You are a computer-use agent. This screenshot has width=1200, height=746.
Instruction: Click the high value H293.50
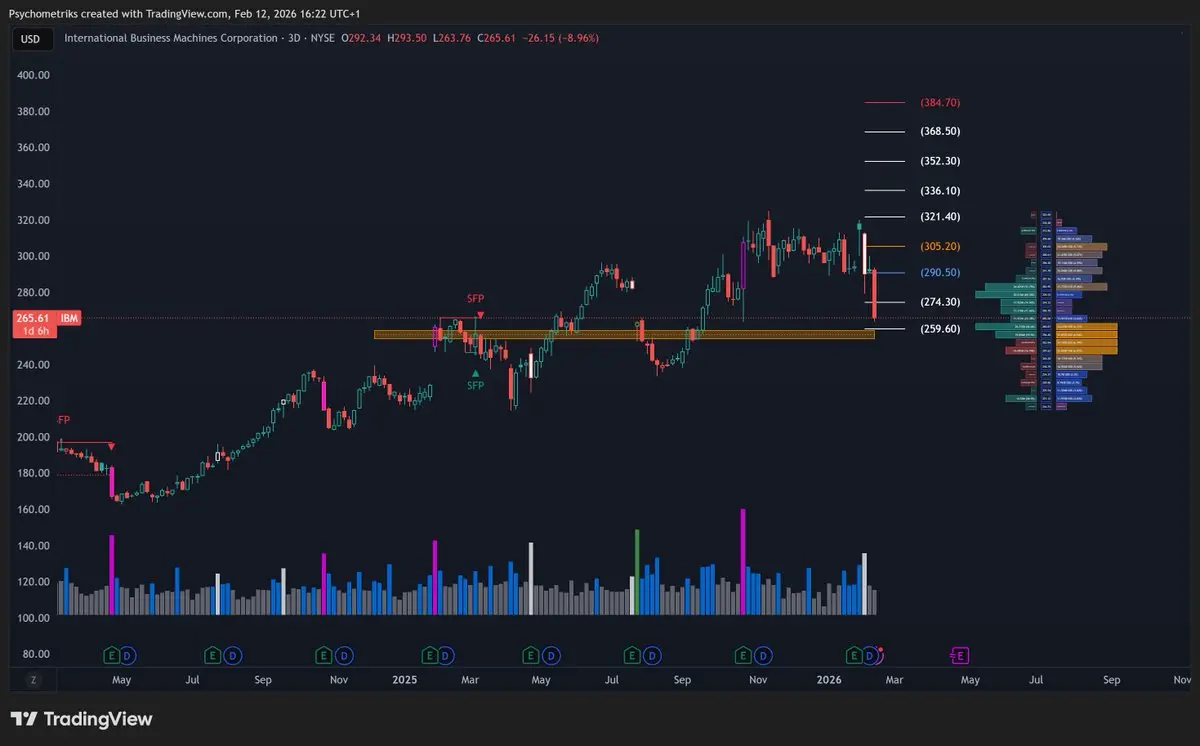tap(408, 38)
